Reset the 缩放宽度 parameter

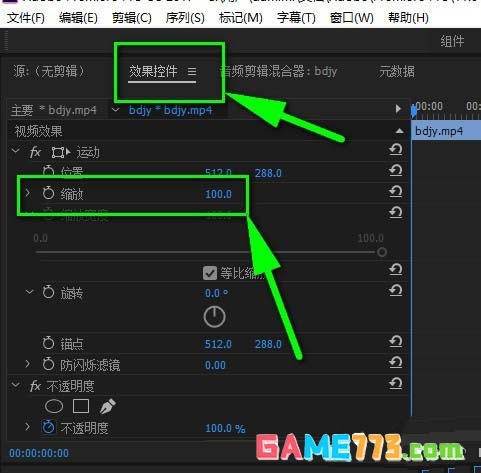396,212
